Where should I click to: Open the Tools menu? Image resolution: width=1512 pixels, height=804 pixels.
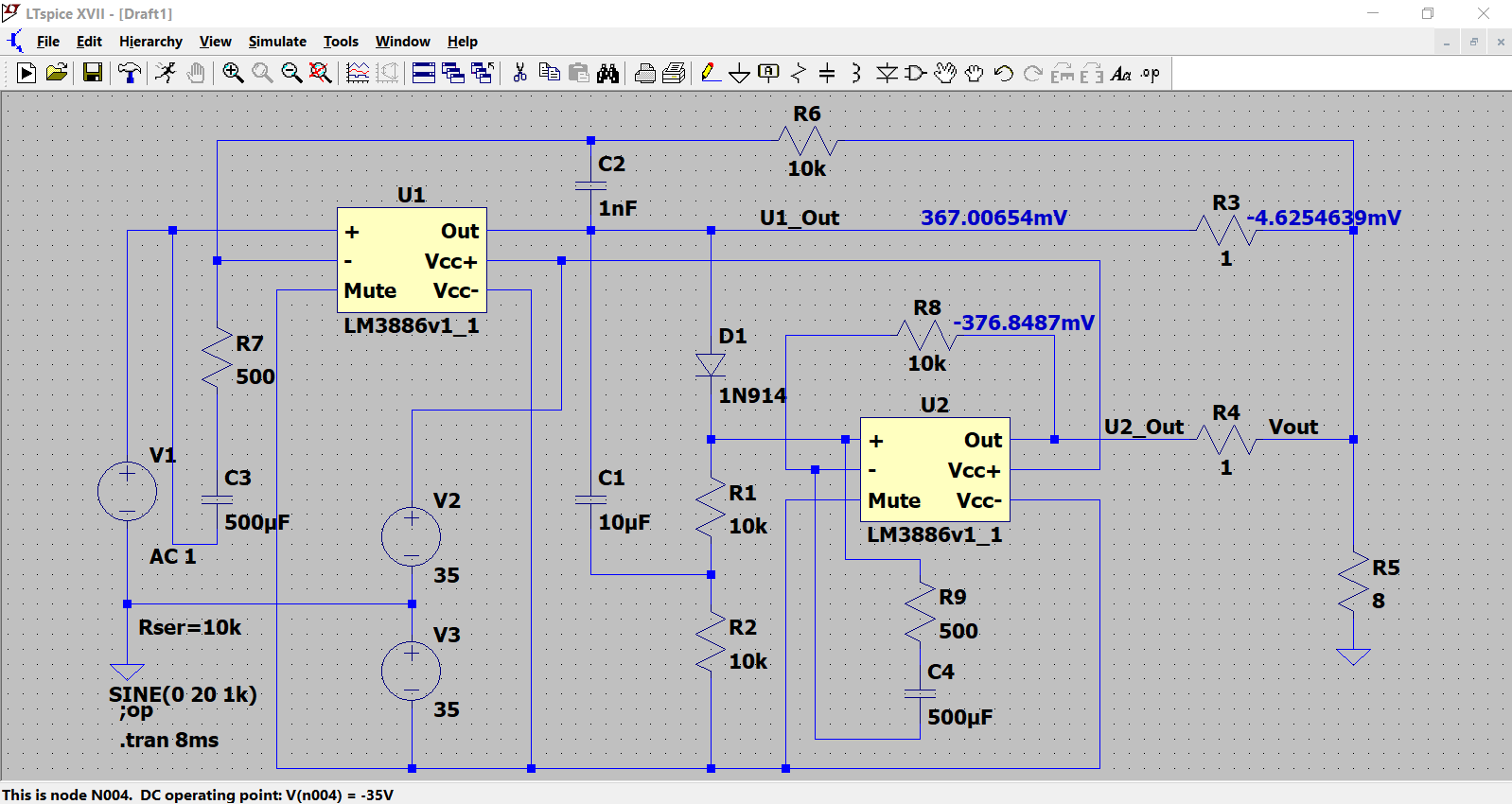point(341,42)
